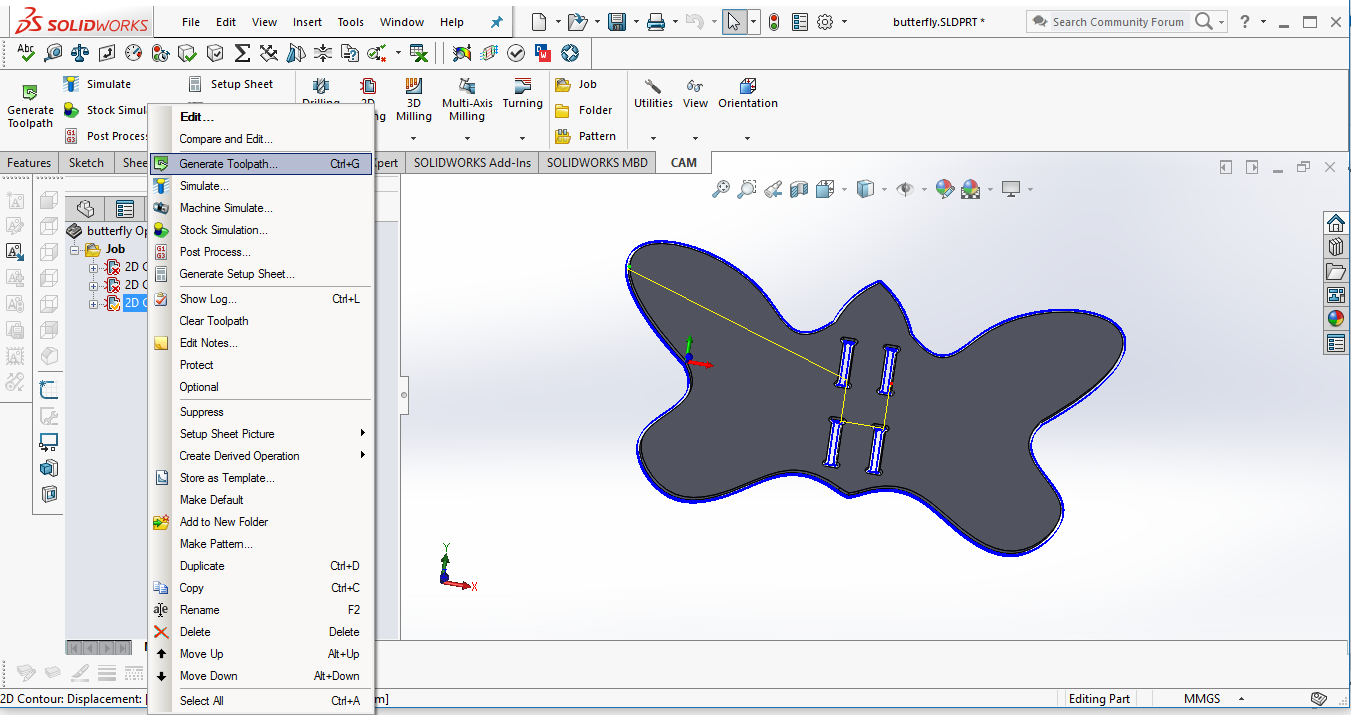Choose Delete in the context menu
This screenshot has height=715, width=1351.
coord(261,632)
